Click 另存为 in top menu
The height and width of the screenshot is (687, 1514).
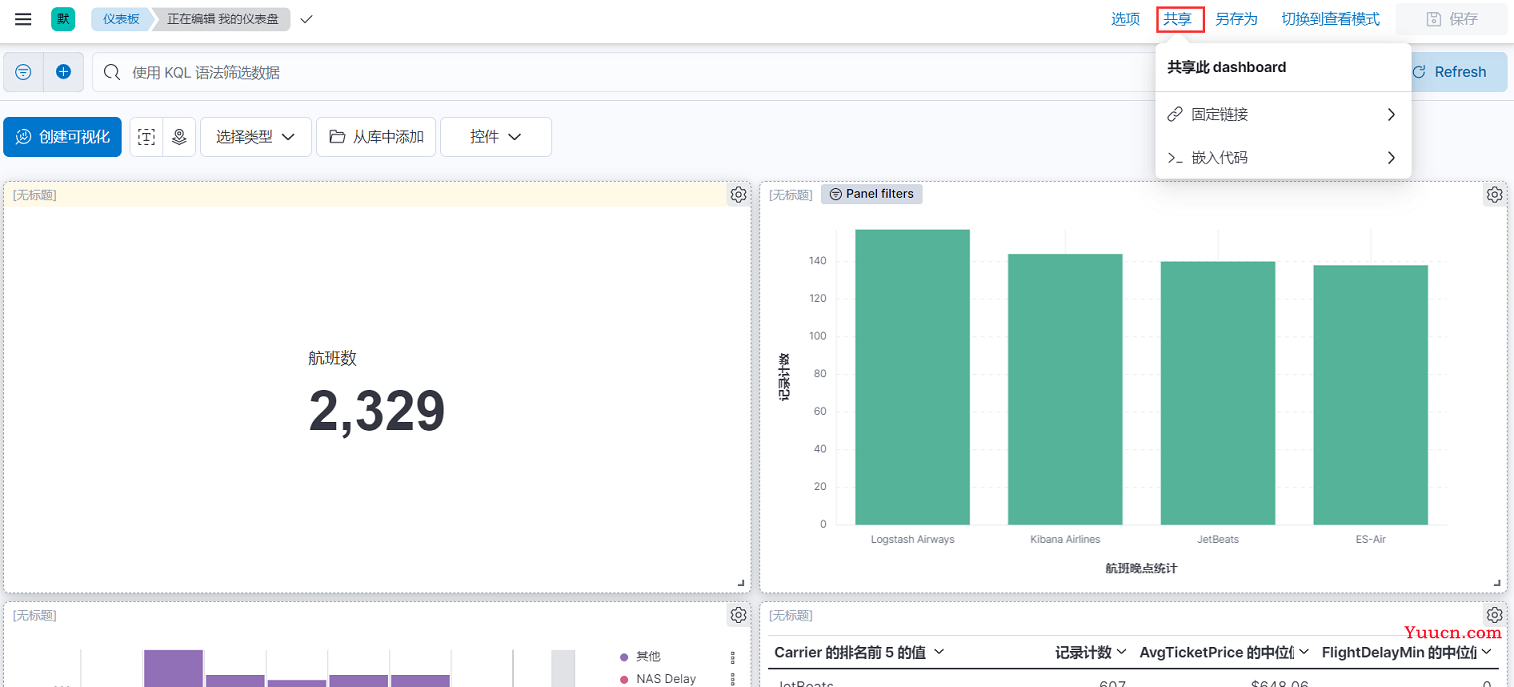(1236, 19)
